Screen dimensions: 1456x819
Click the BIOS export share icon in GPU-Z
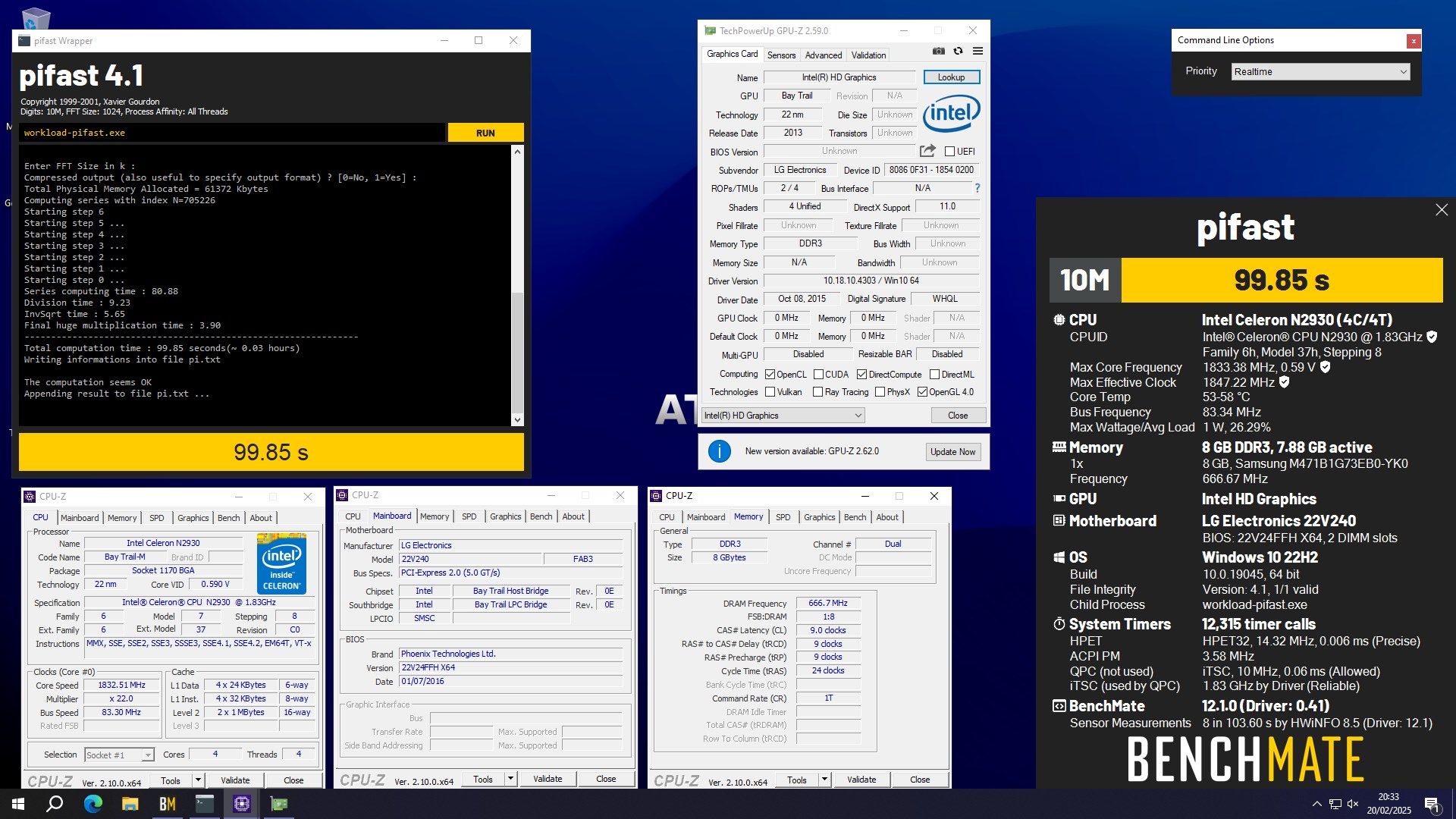927,151
